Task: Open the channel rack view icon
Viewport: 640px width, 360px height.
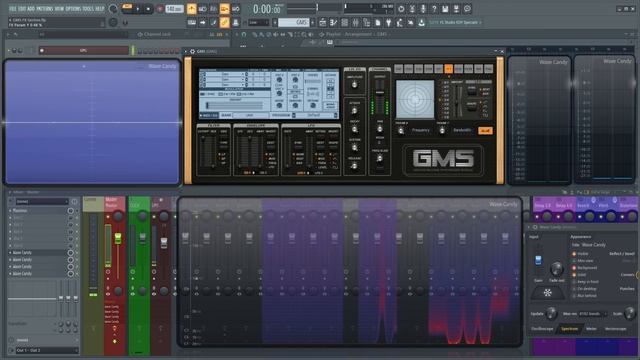Action: tap(344, 22)
